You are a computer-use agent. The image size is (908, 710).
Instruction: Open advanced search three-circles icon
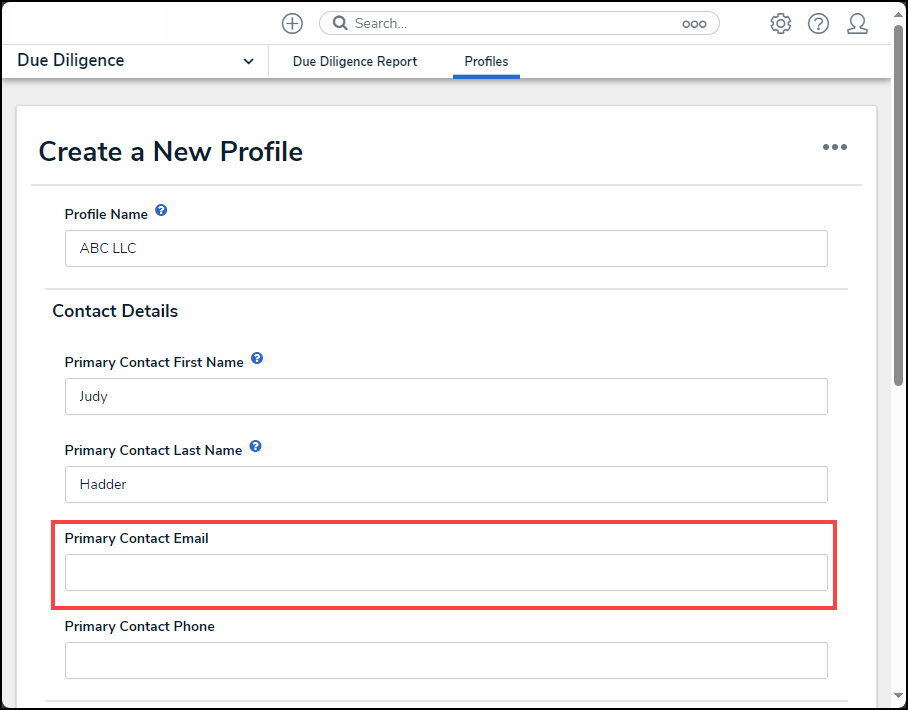click(x=694, y=24)
